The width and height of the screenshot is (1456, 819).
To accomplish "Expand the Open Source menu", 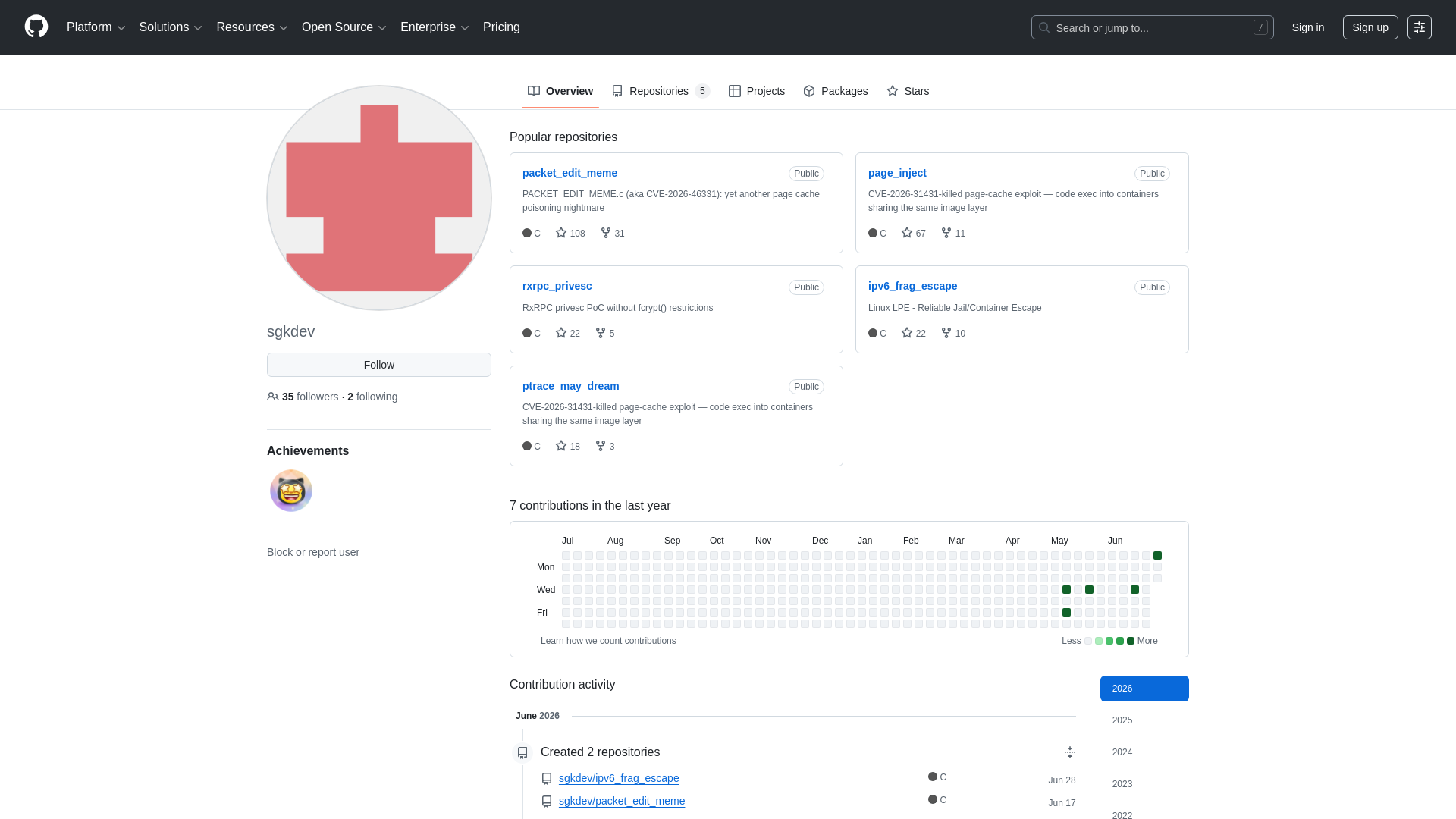I will pos(344,27).
